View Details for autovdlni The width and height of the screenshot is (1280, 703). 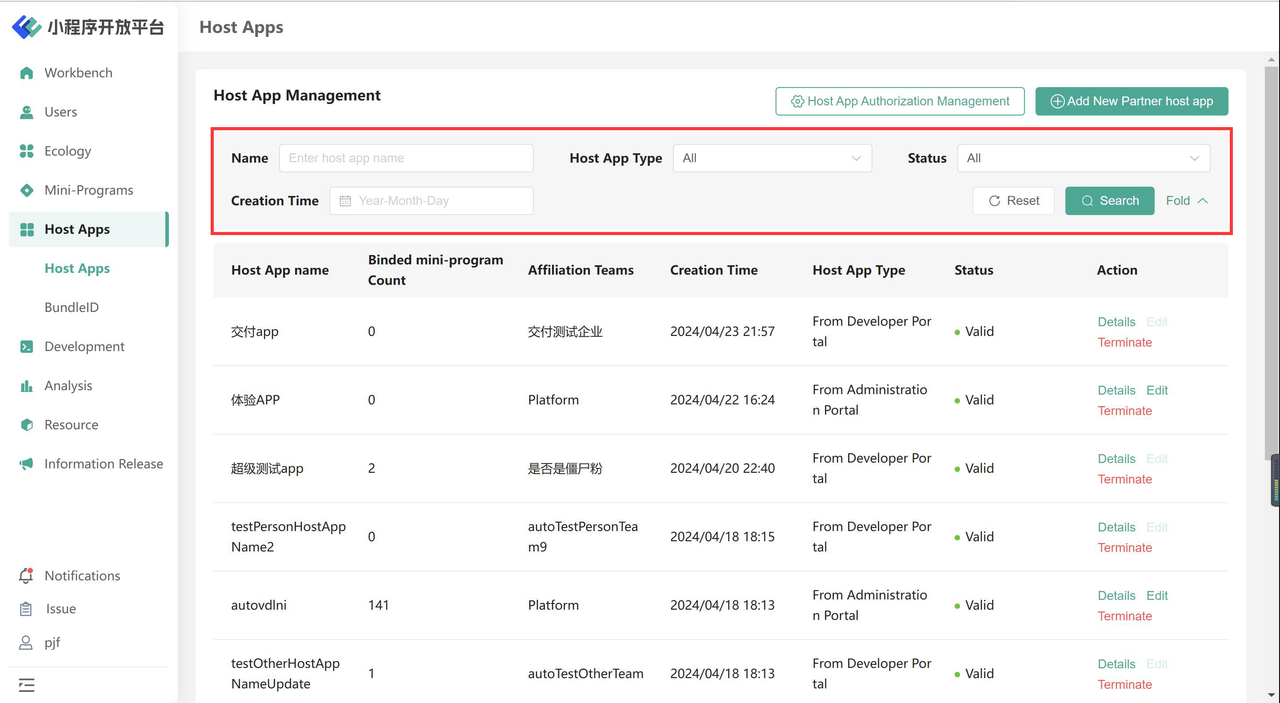1116,596
